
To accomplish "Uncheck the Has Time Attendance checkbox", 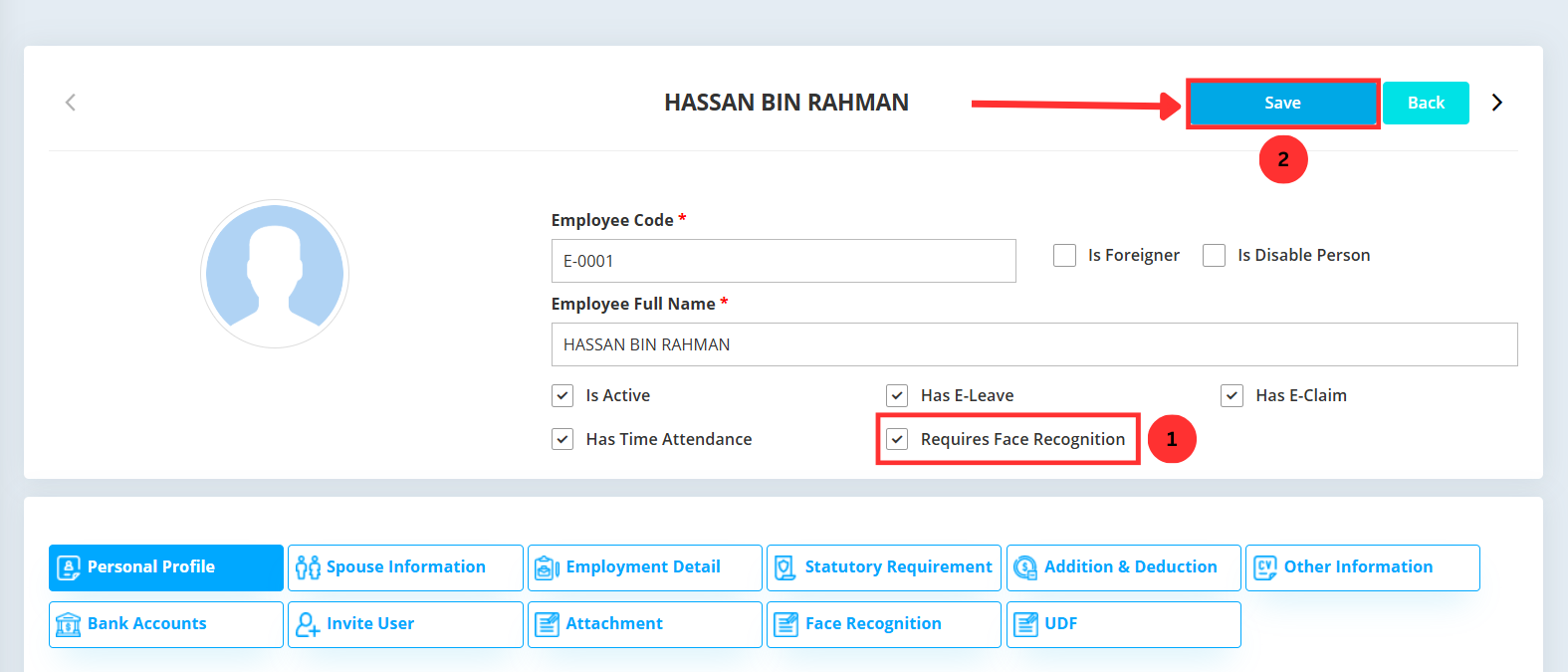I will click(x=562, y=439).
